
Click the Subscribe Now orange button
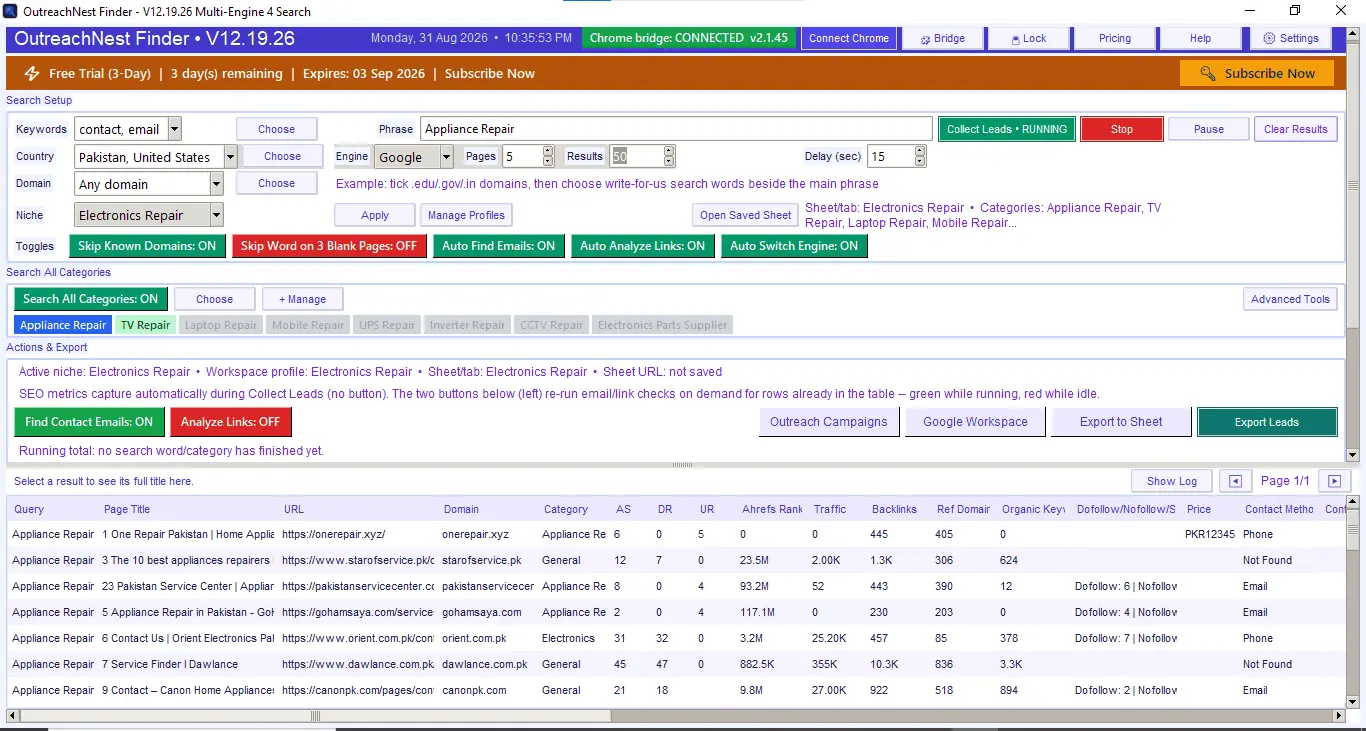(1257, 74)
